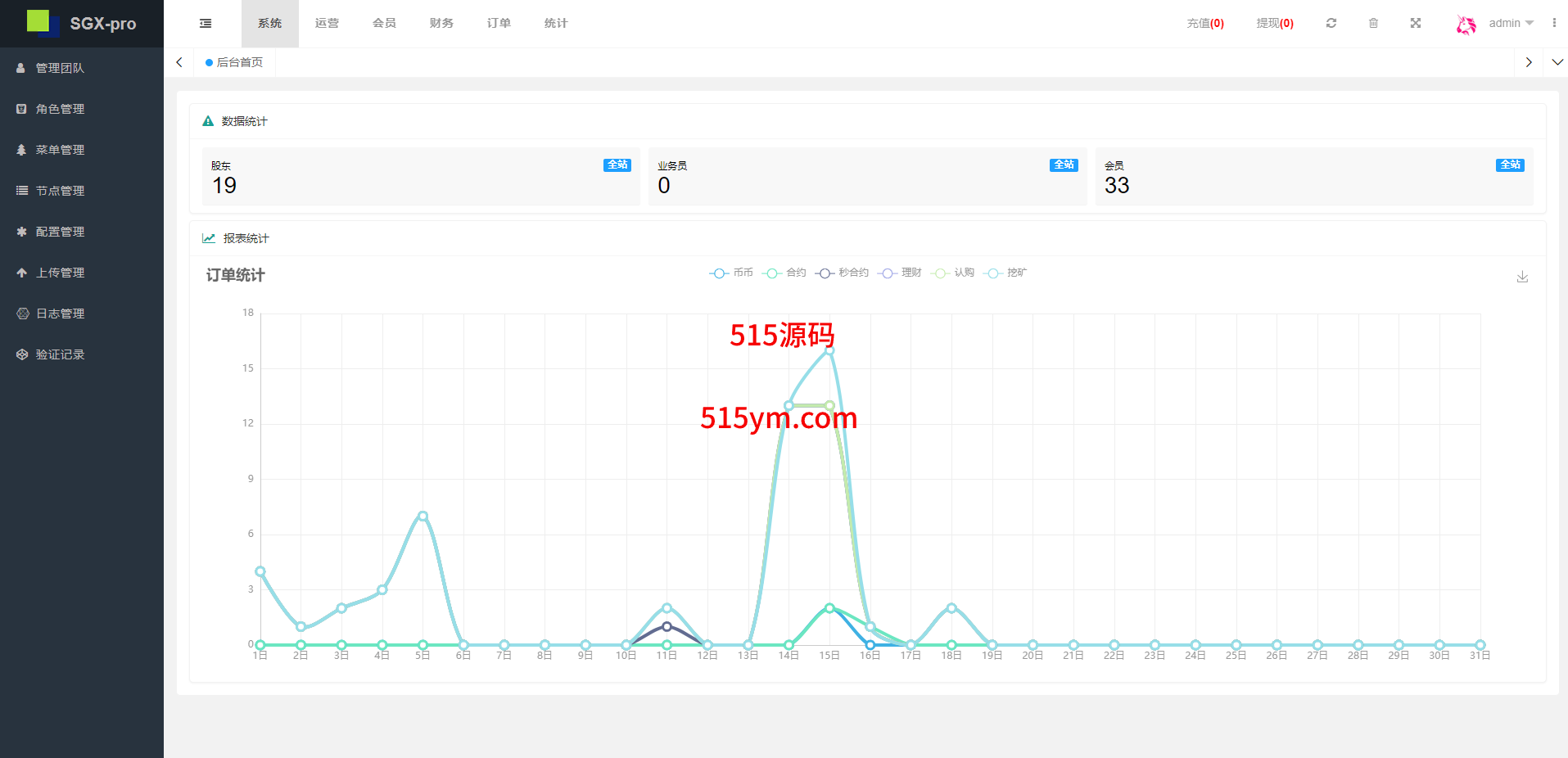
Task: Click the admin avatar image
Action: (x=1466, y=25)
